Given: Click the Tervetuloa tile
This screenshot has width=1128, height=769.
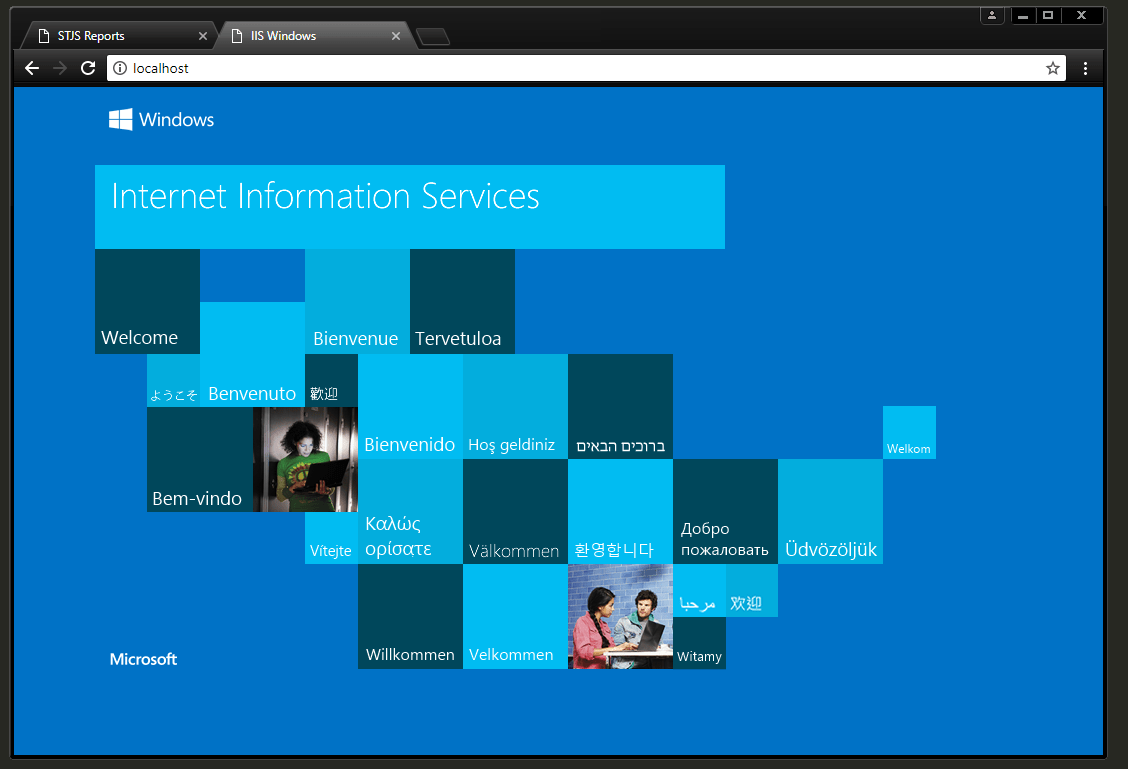Looking at the screenshot, I should [x=463, y=301].
